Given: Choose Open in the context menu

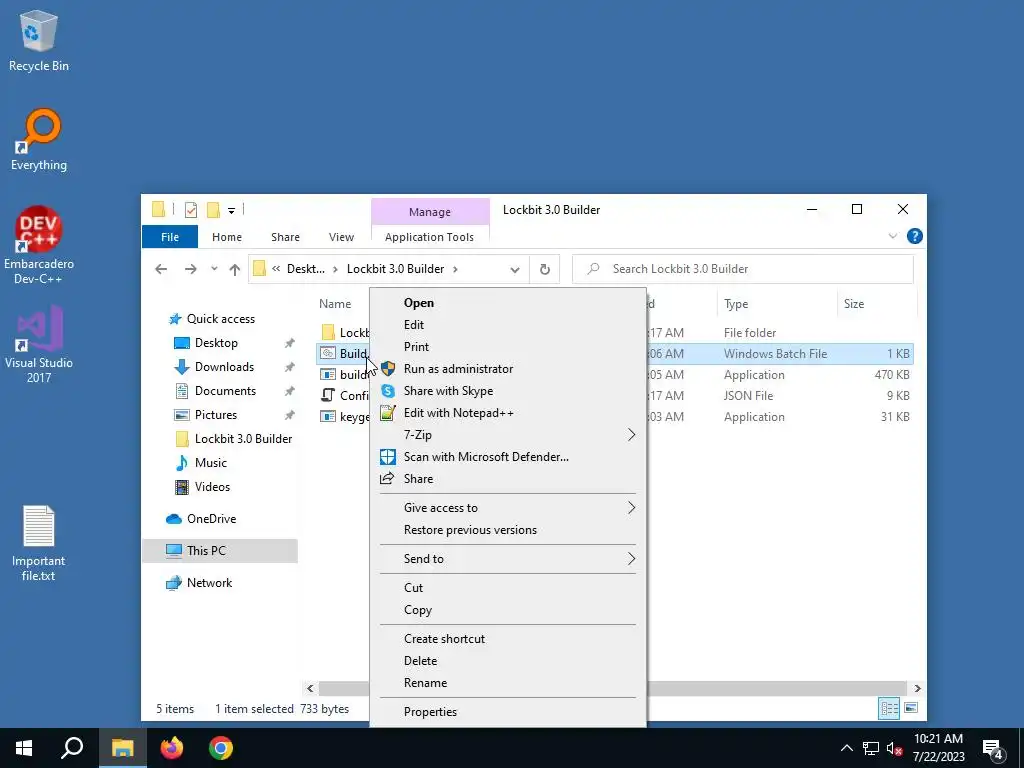Looking at the screenshot, I should point(508,303).
